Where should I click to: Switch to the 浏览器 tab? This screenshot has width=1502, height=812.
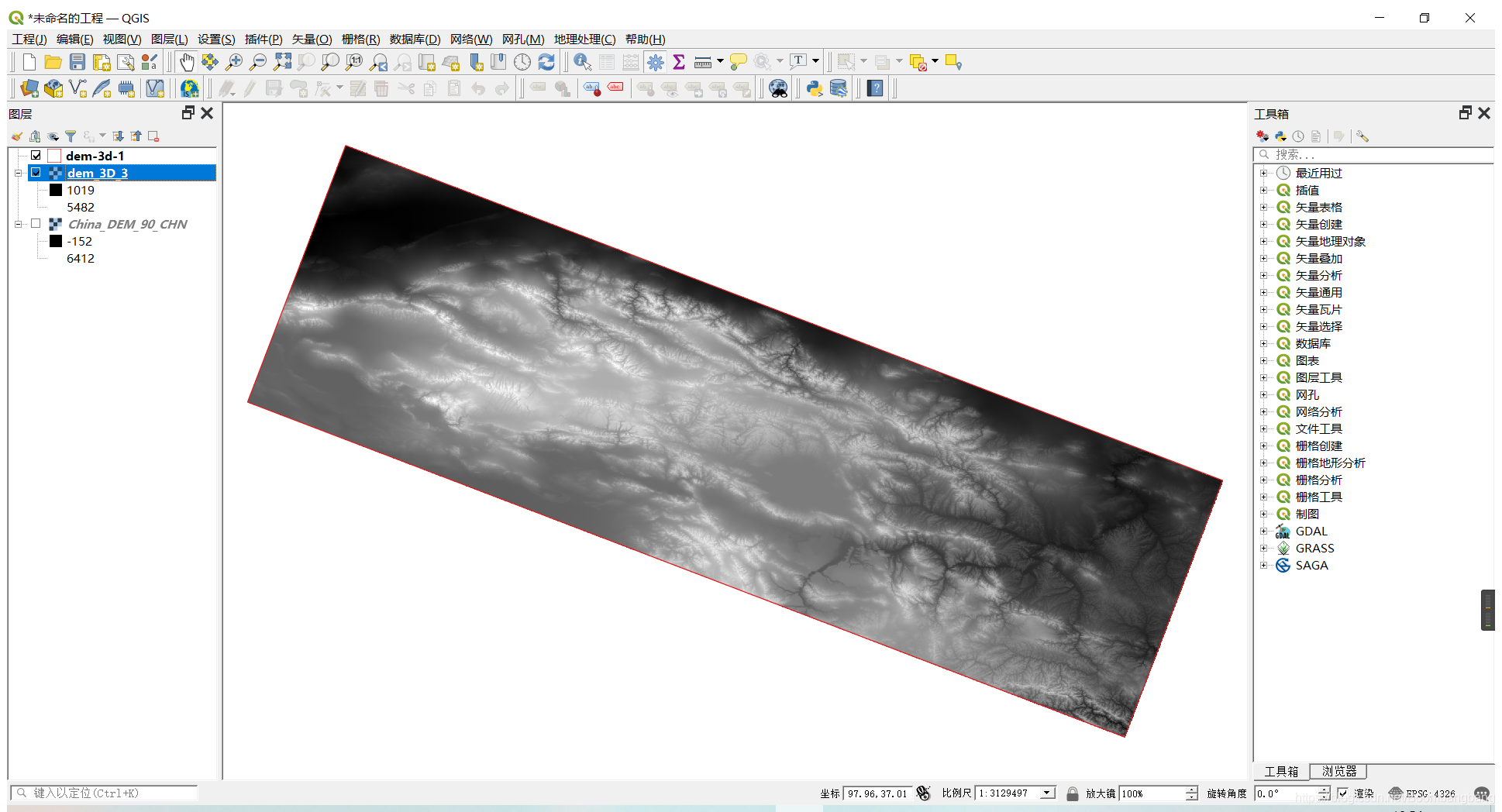pyautogui.click(x=1338, y=772)
